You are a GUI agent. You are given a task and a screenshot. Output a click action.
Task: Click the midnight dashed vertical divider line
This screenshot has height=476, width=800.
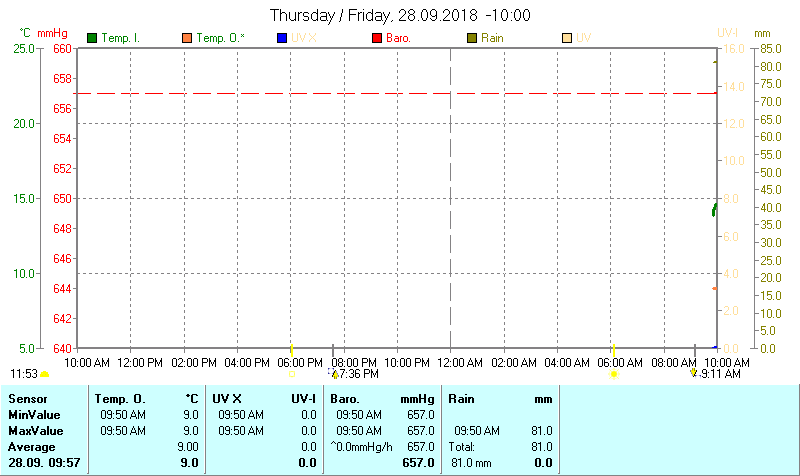tap(451, 198)
